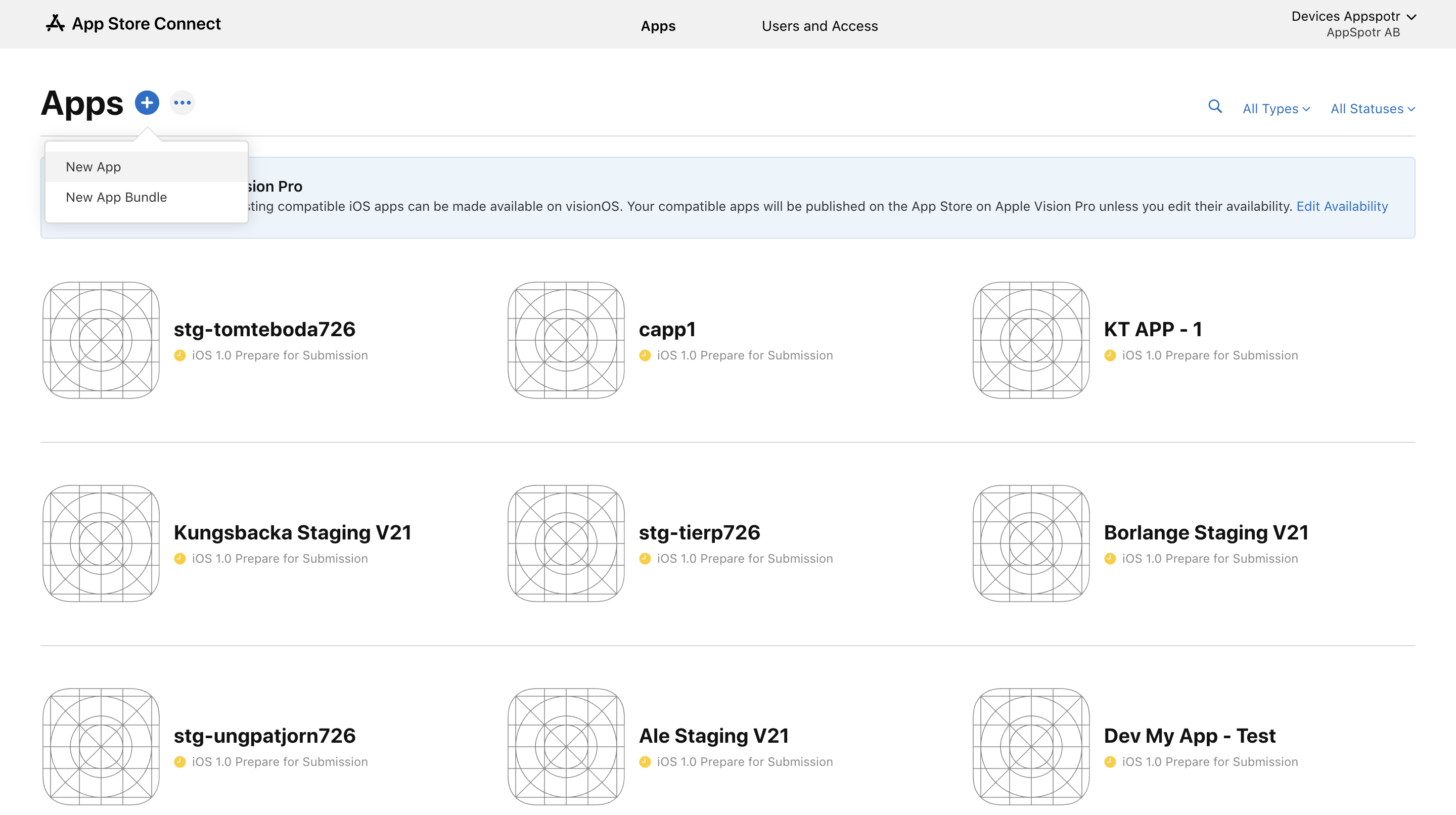Click the search magnifier icon

(1215, 106)
